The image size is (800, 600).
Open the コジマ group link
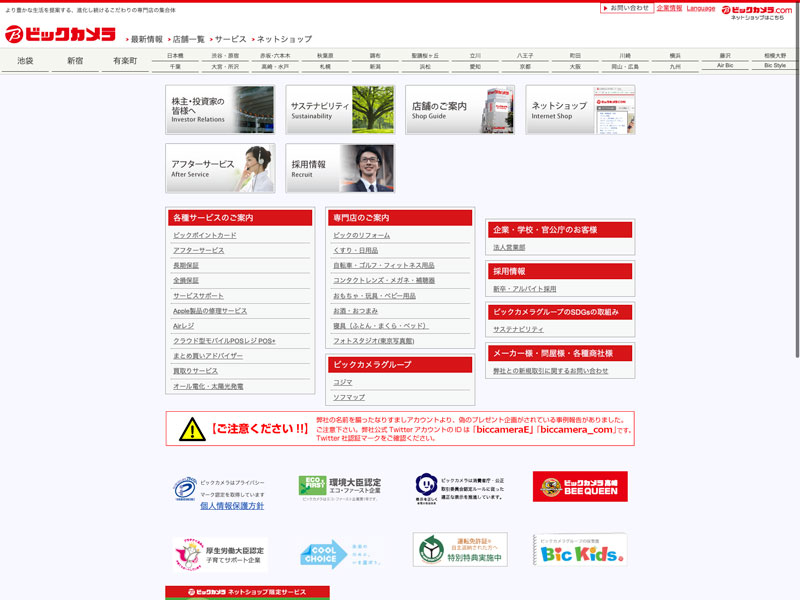343,382
